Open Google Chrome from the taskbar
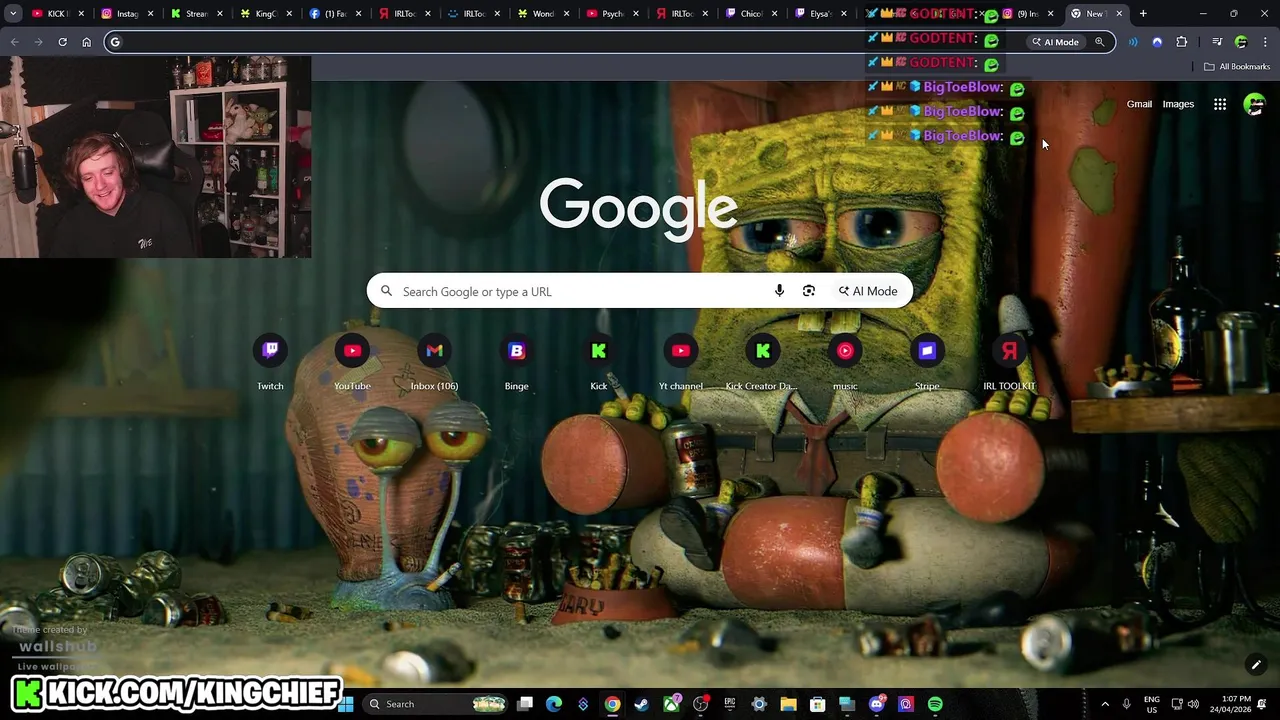 click(x=612, y=704)
